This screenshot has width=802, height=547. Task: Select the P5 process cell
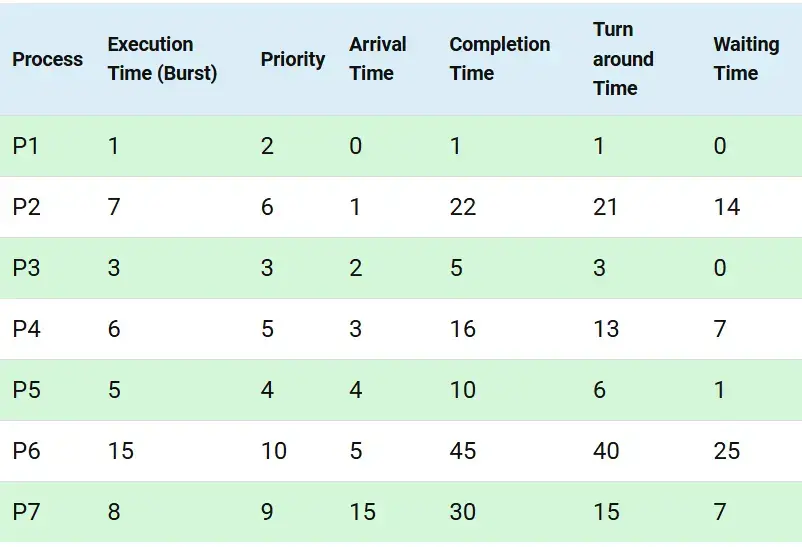(x=26, y=390)
